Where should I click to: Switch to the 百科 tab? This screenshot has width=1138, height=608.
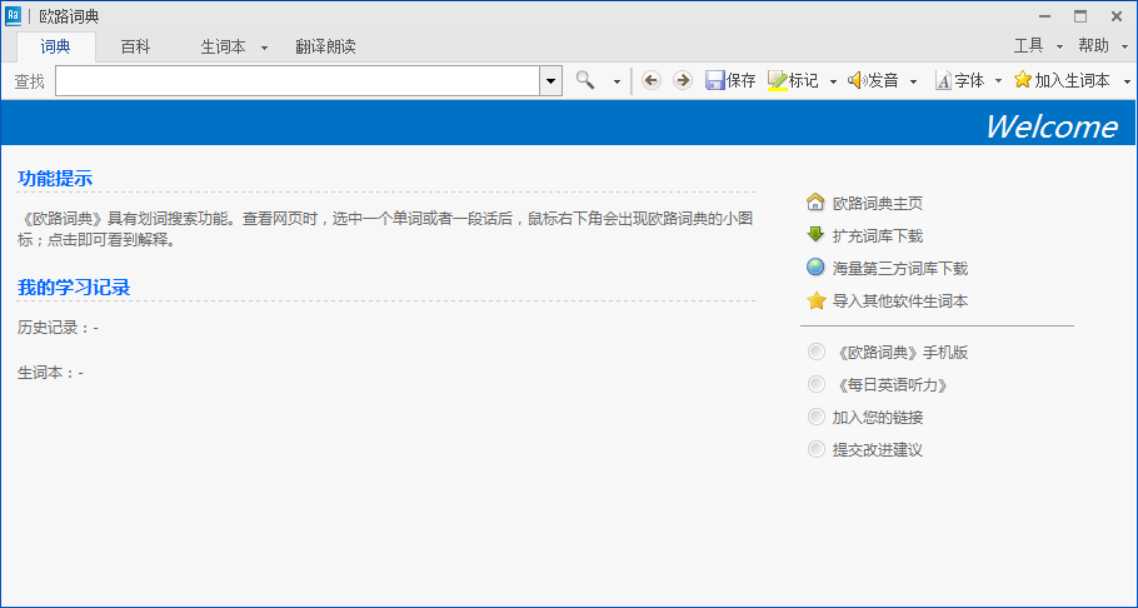(135, 46)
